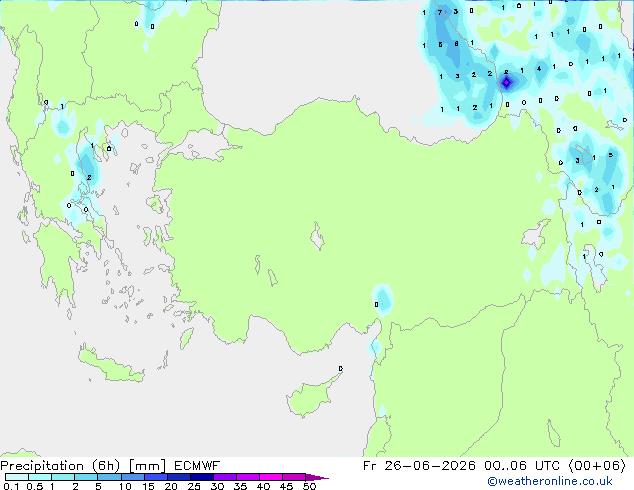Click the 2–5 mm legend swatch
The image size is (634, 490).
[86, 477]
